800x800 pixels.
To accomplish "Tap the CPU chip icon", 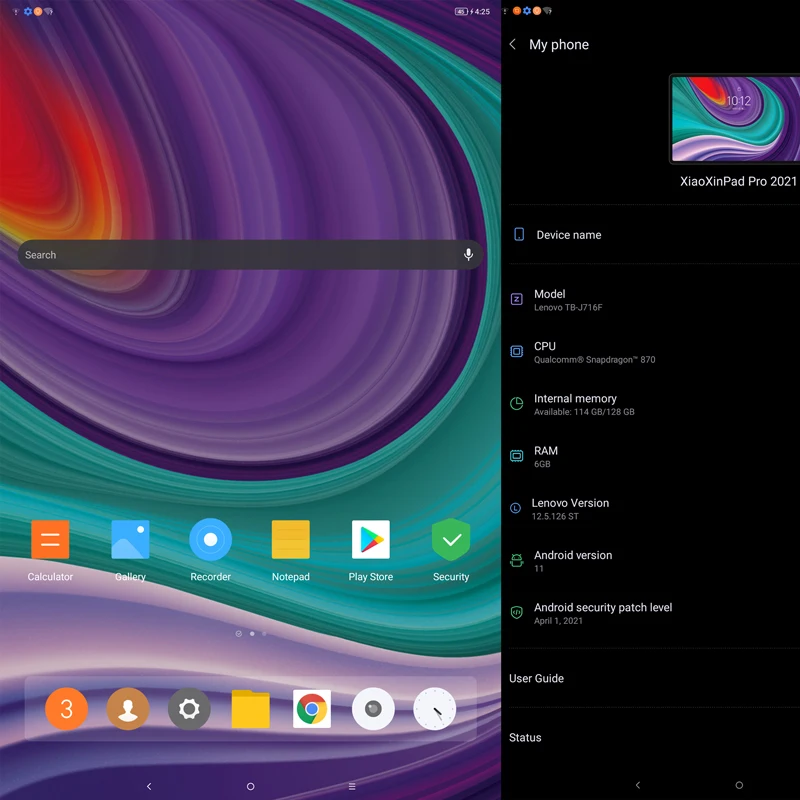I will [516, 352].
